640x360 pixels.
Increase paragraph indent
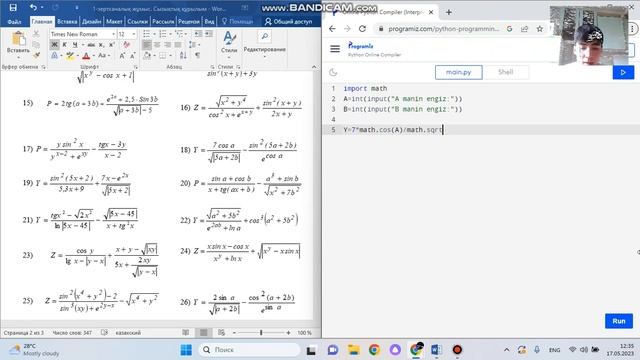[208, 34]
